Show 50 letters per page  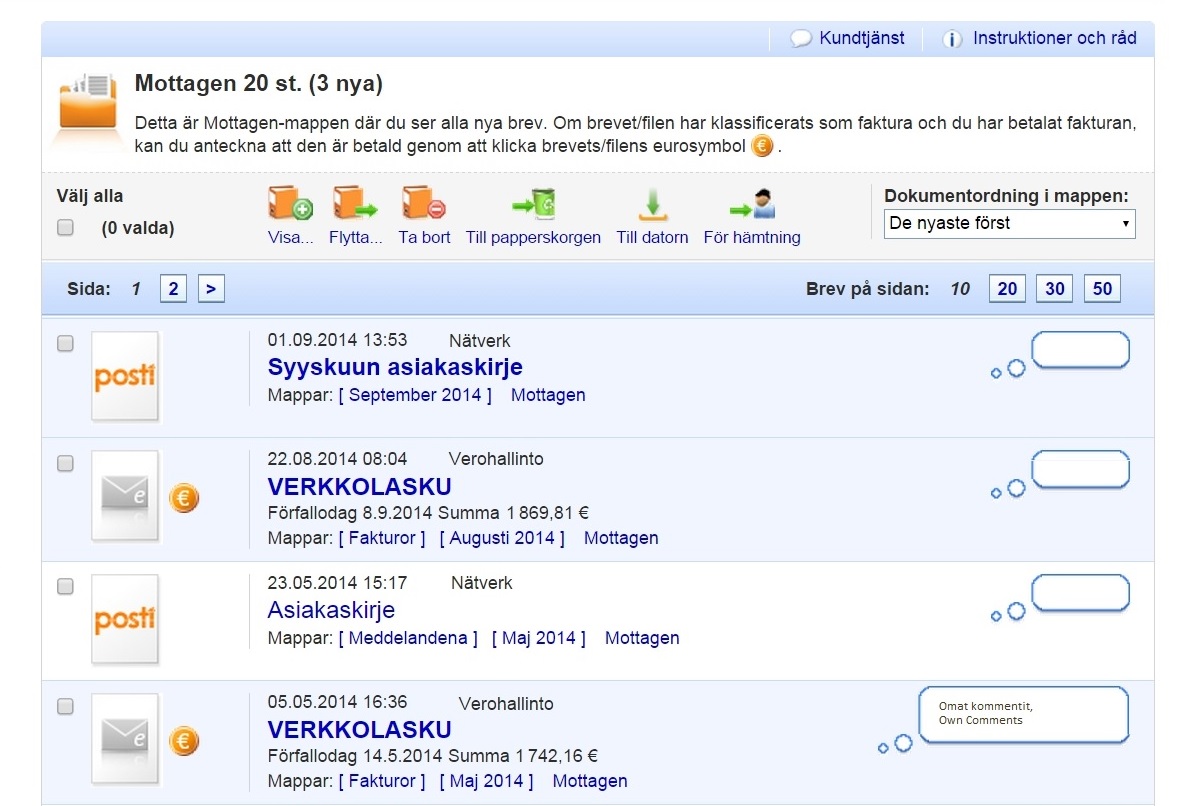tap(1102, 288)
